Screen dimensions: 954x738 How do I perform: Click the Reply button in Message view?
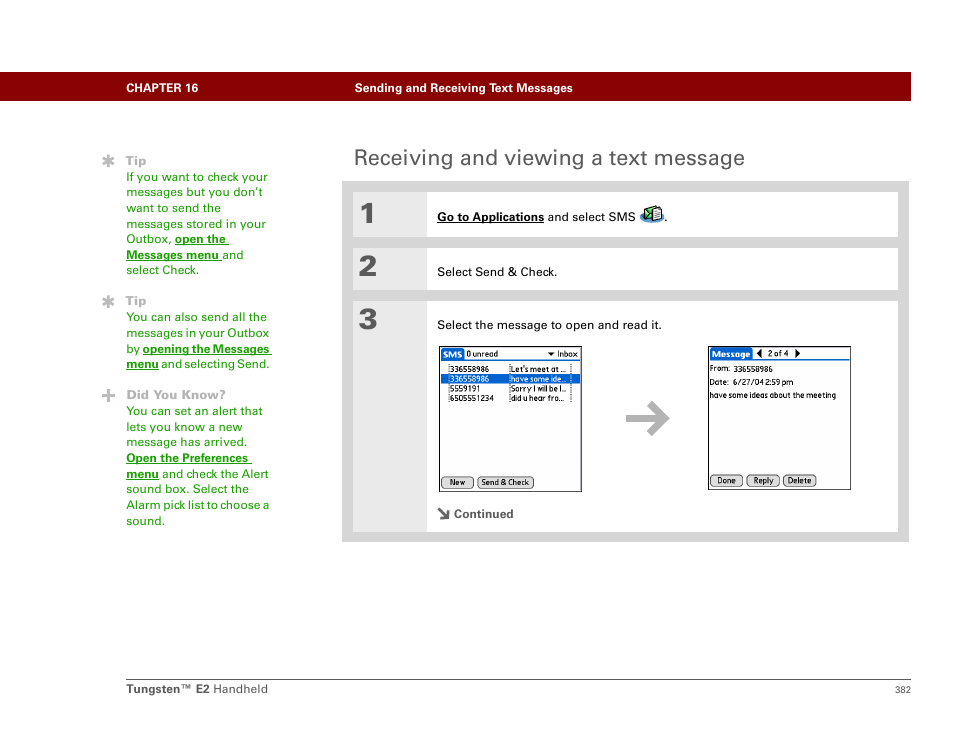tap(763, 481)
